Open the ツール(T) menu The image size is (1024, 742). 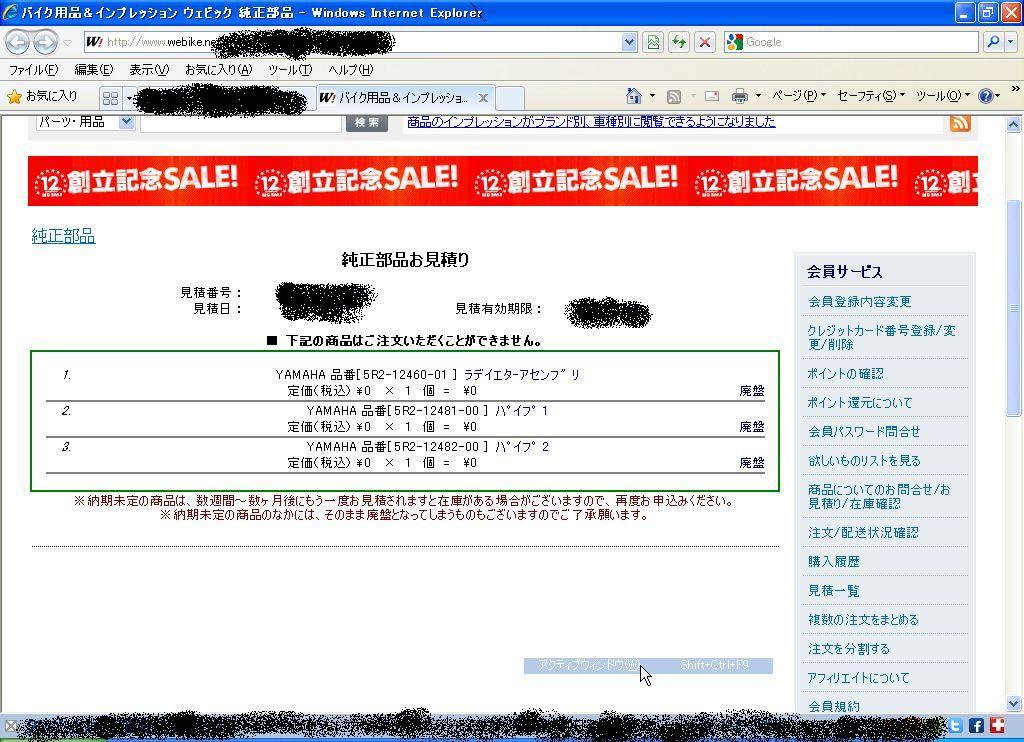pos(290,70)
